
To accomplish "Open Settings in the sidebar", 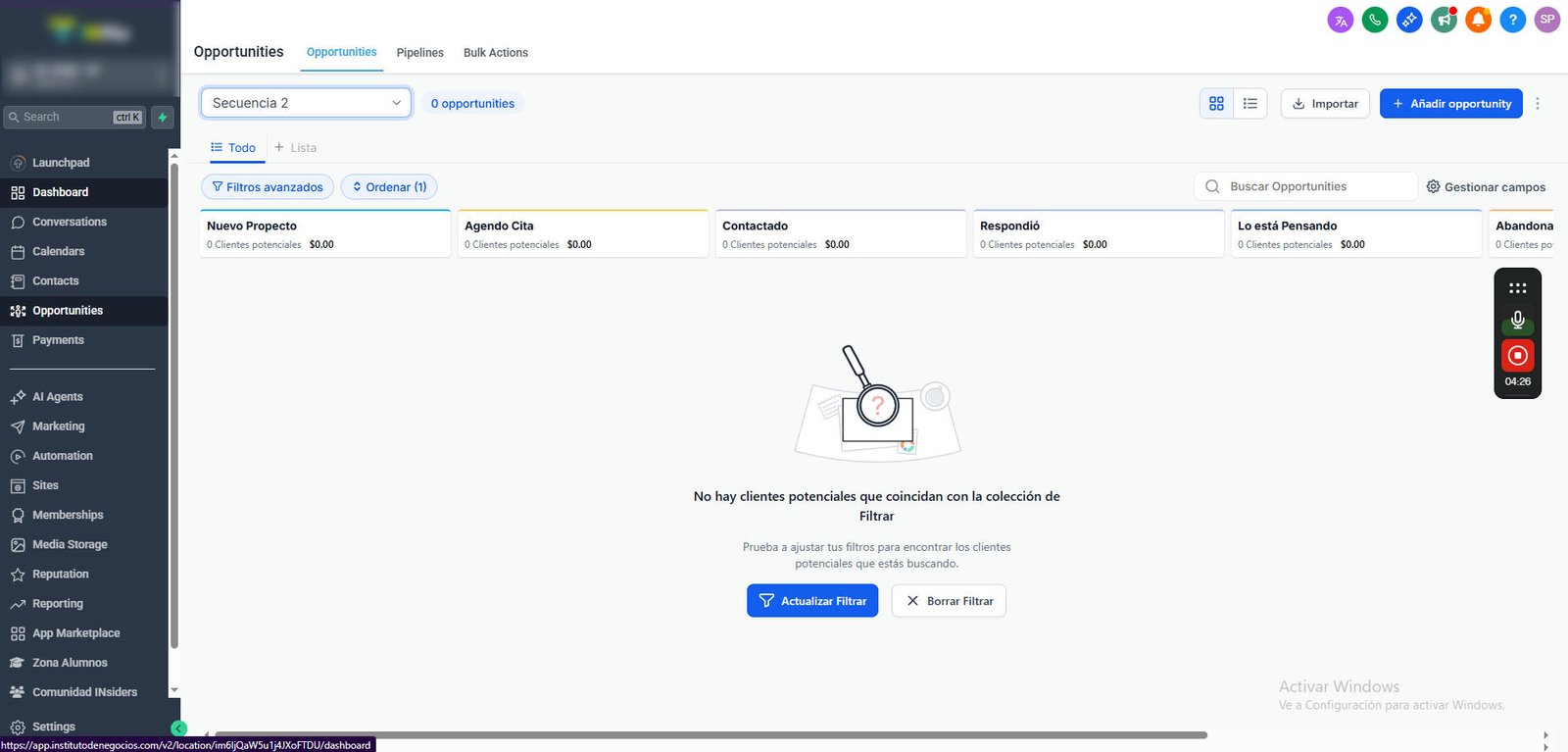I will pos(84,727).
